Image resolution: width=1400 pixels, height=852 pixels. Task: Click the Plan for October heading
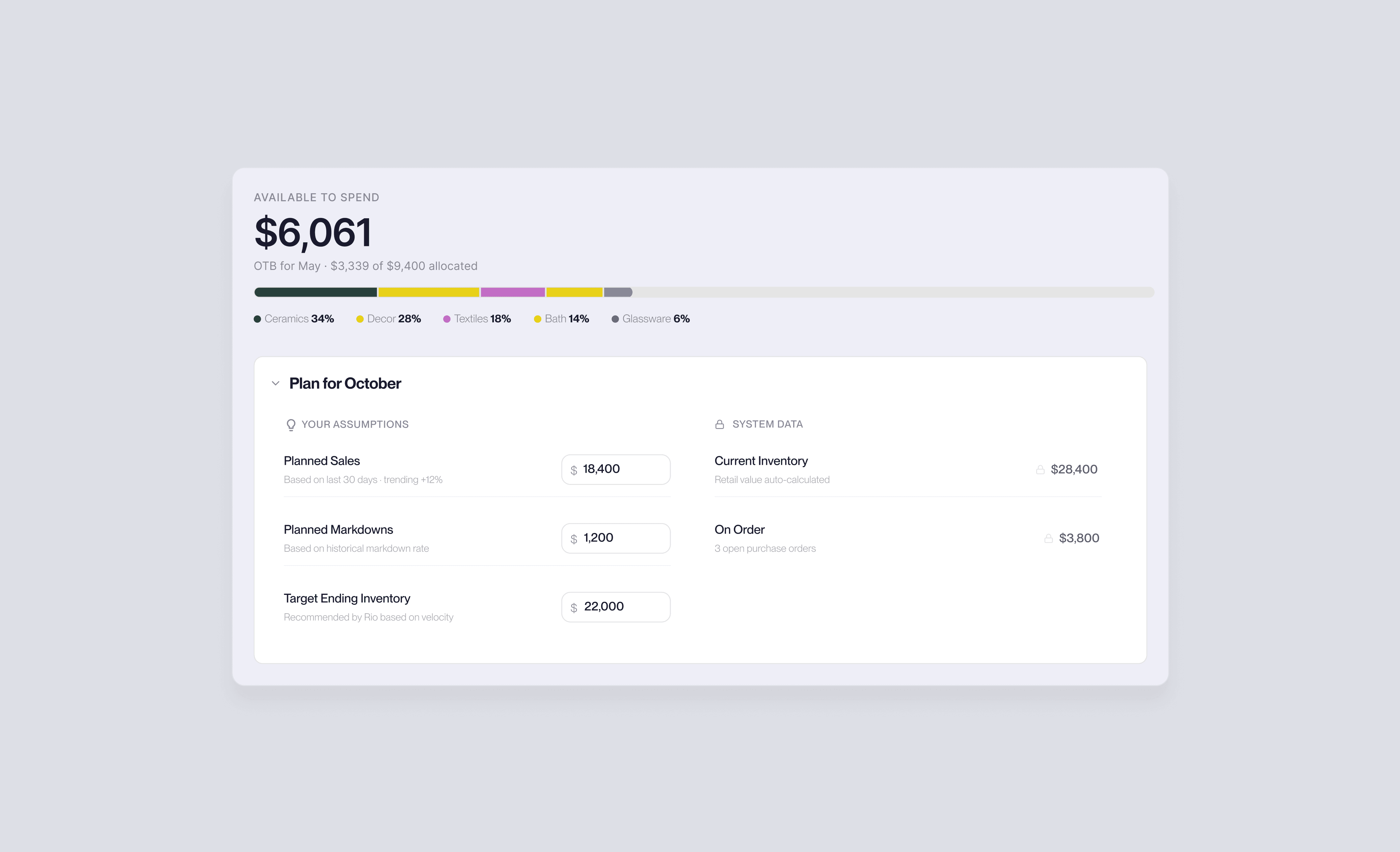click(345, 384)
